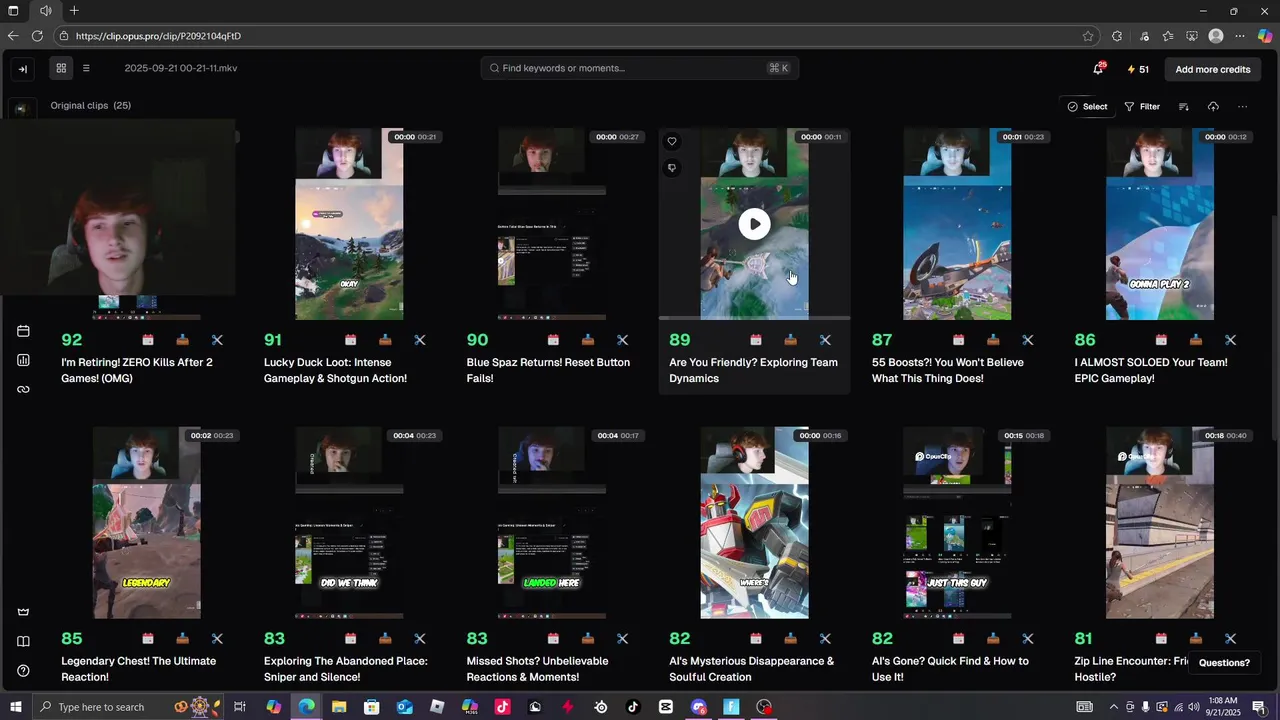The width and height of the screenshot is (1280, 720).
Task: Refresh the browser page
Action: pos(37,36)
